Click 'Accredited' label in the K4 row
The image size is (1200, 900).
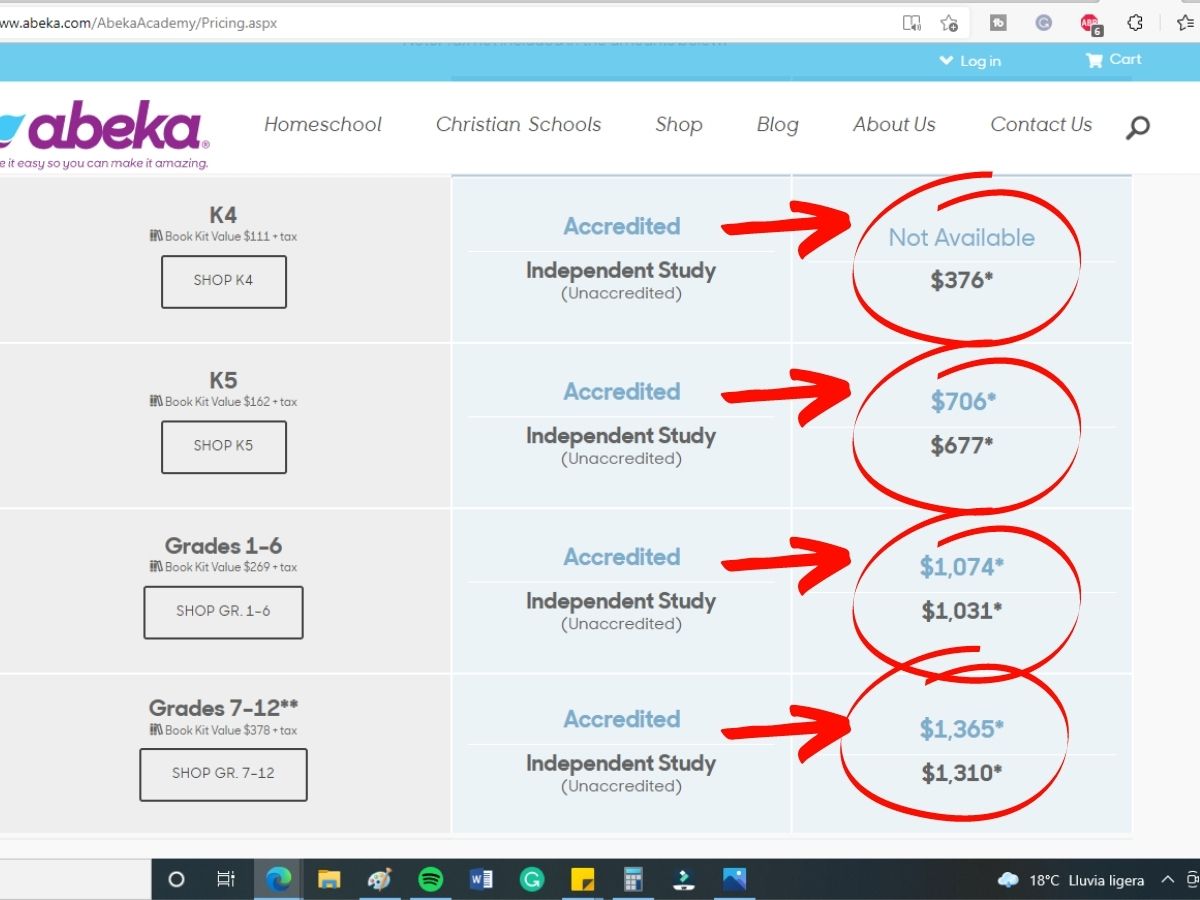coord(622,227)
